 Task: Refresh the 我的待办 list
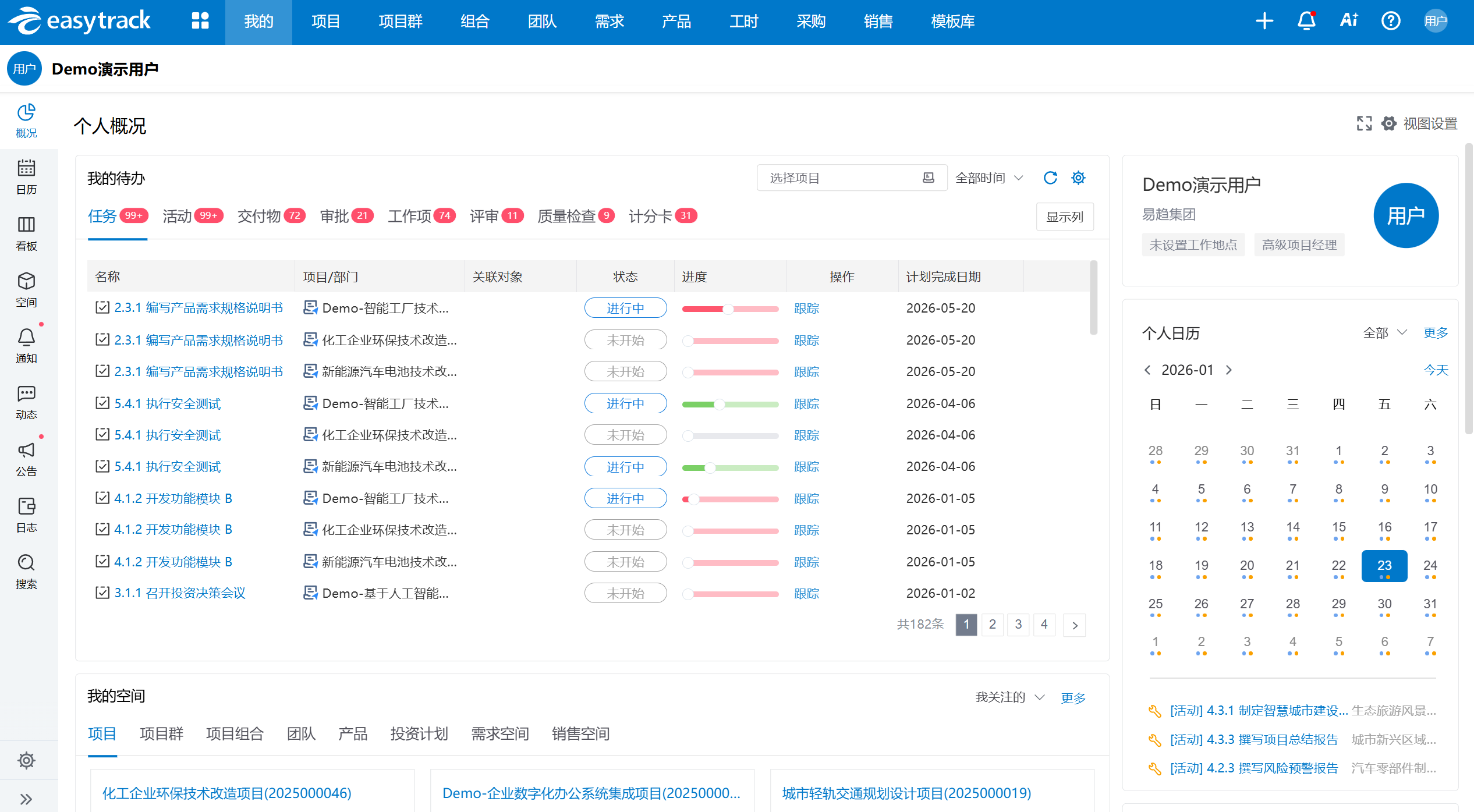(1050, 178)
